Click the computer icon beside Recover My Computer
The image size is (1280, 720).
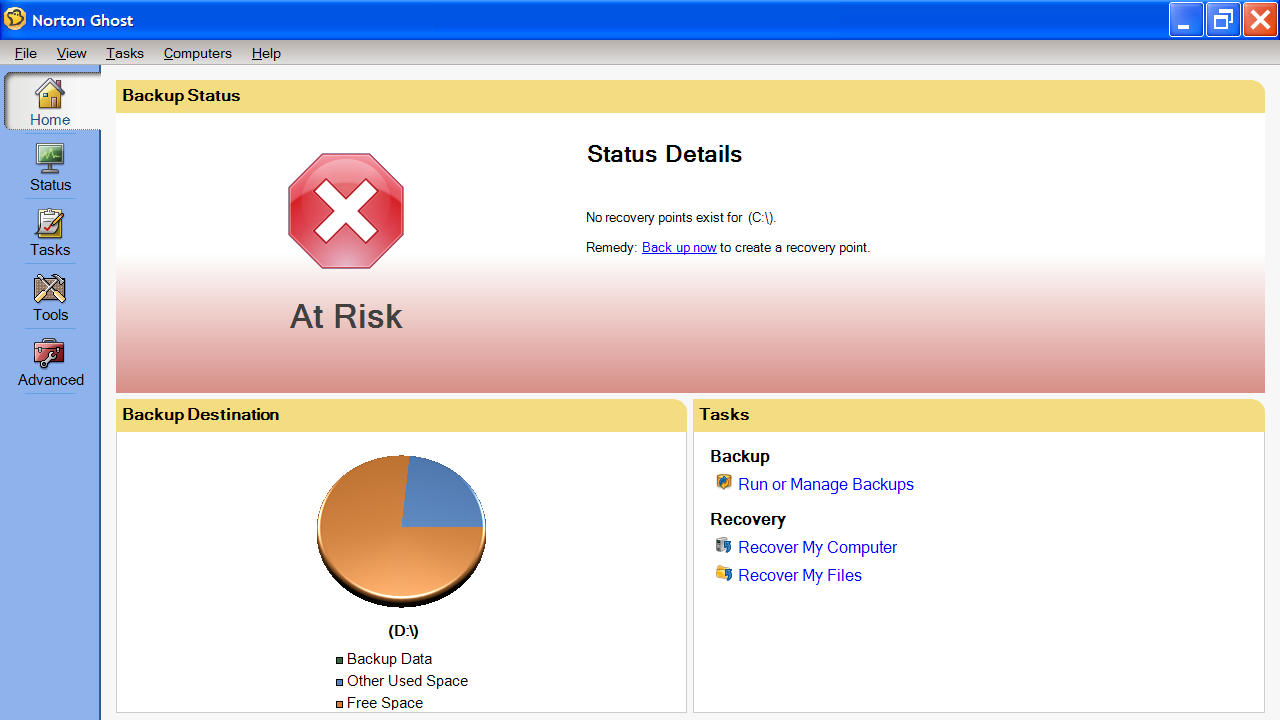coord(724,546)
